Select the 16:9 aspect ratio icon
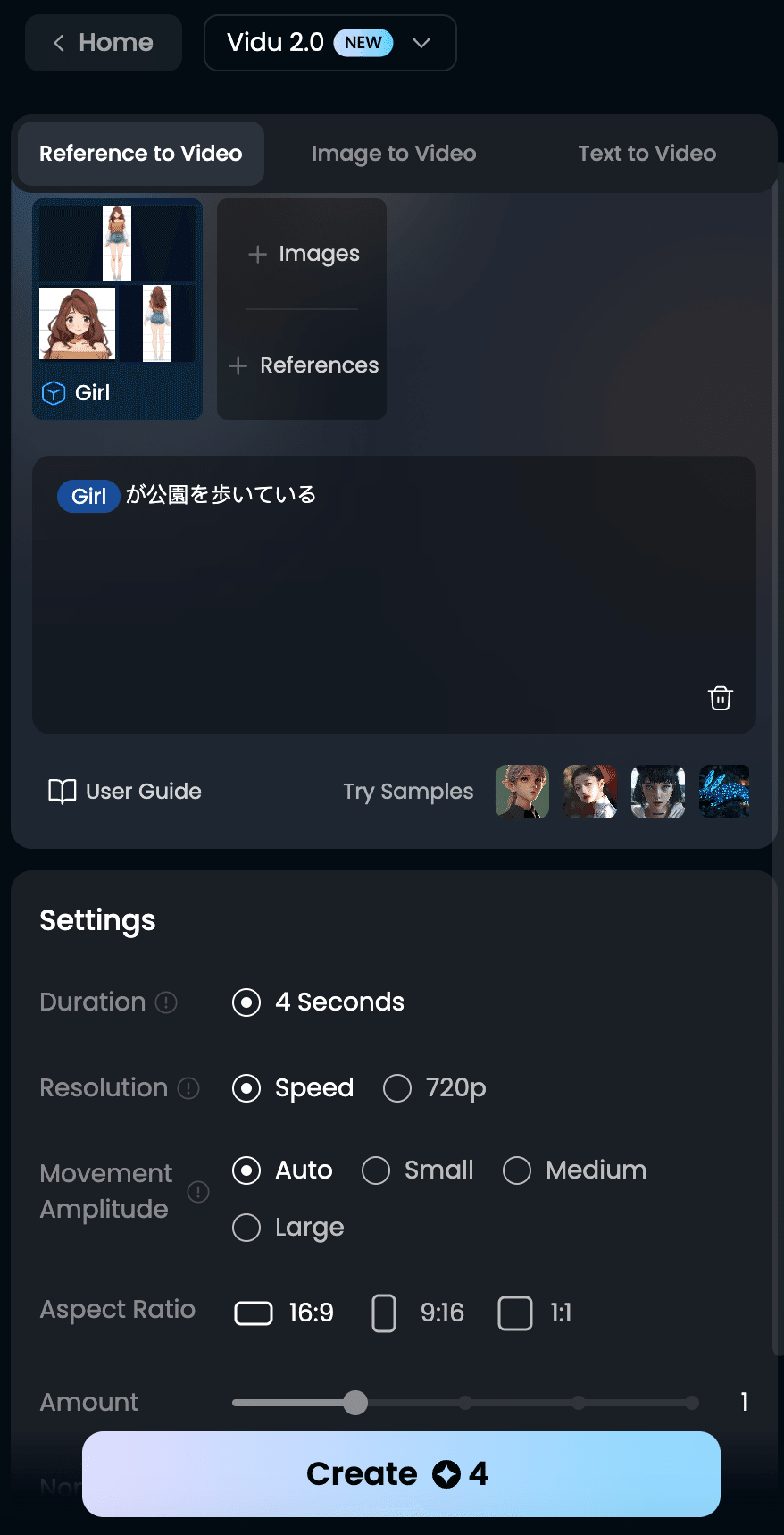 pyautogui.click(x=254, y=1313)
